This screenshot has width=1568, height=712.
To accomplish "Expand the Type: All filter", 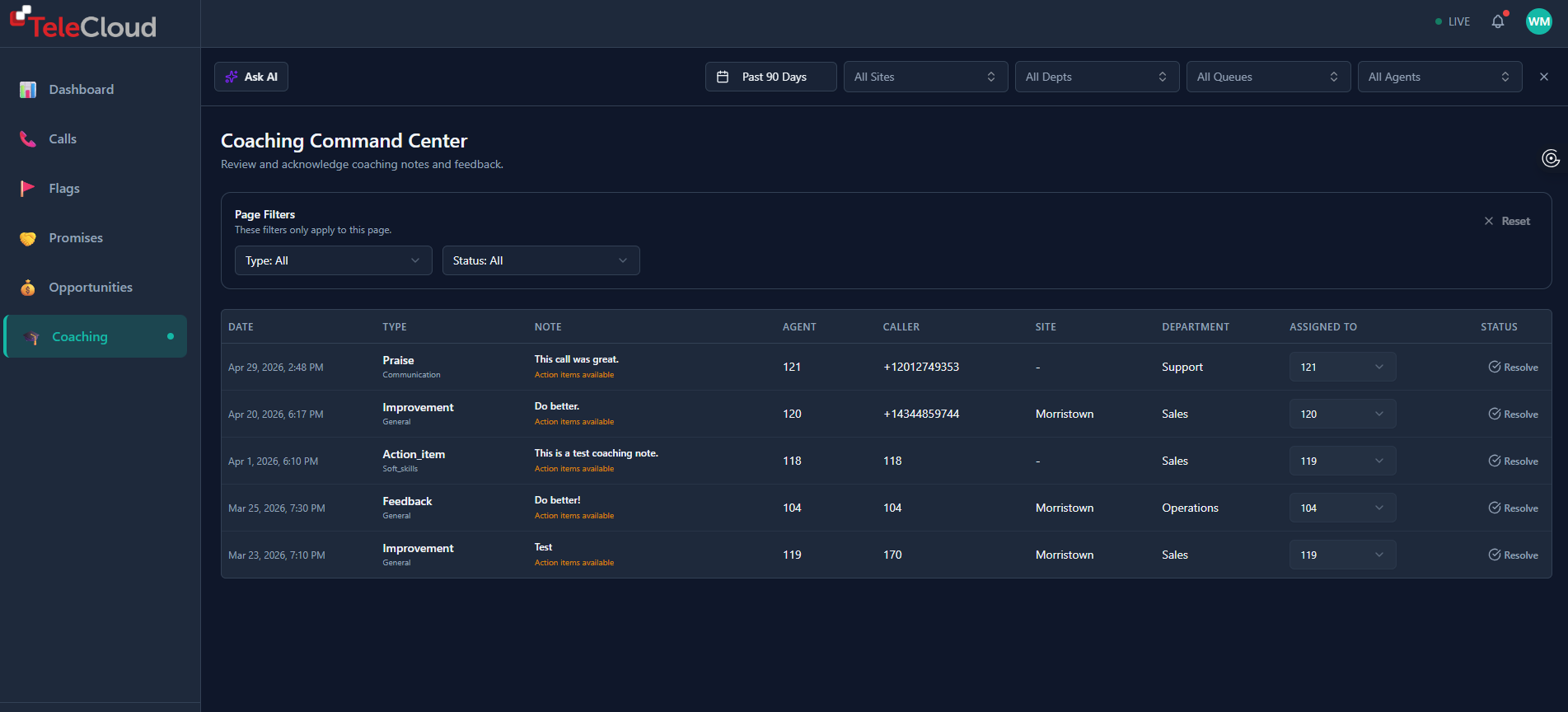I will (333, 260).
